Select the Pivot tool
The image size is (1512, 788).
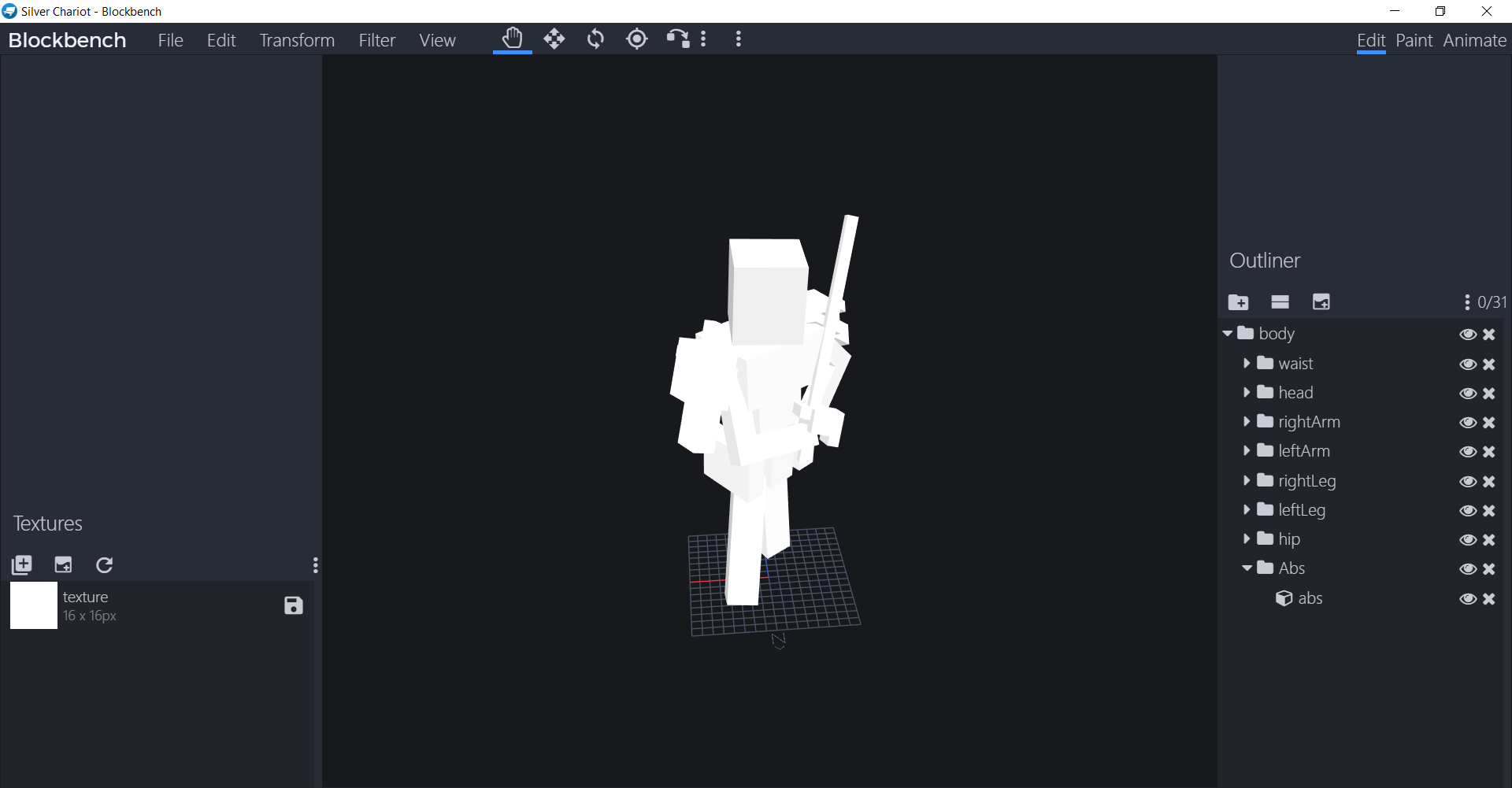637,39
